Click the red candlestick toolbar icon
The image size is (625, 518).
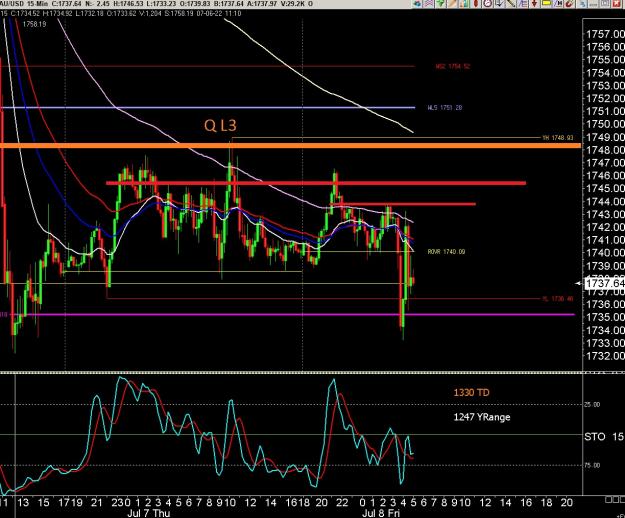pyautogui.click(x=476, y=3)
